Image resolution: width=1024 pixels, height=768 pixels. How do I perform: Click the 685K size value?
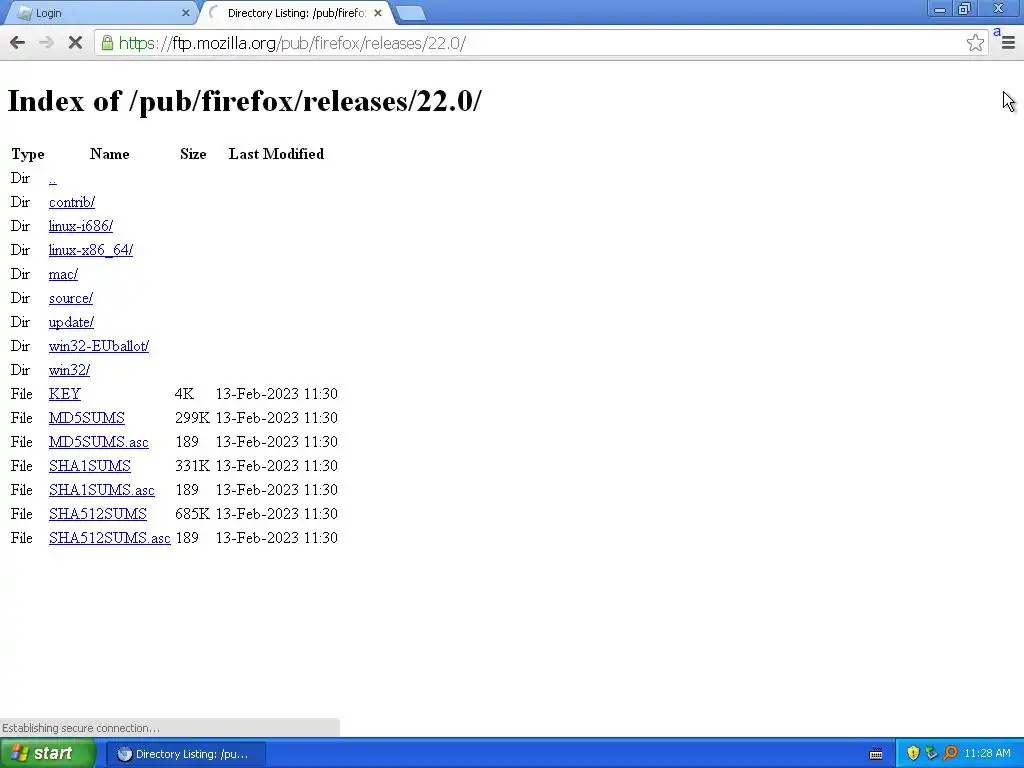[193, 514]
